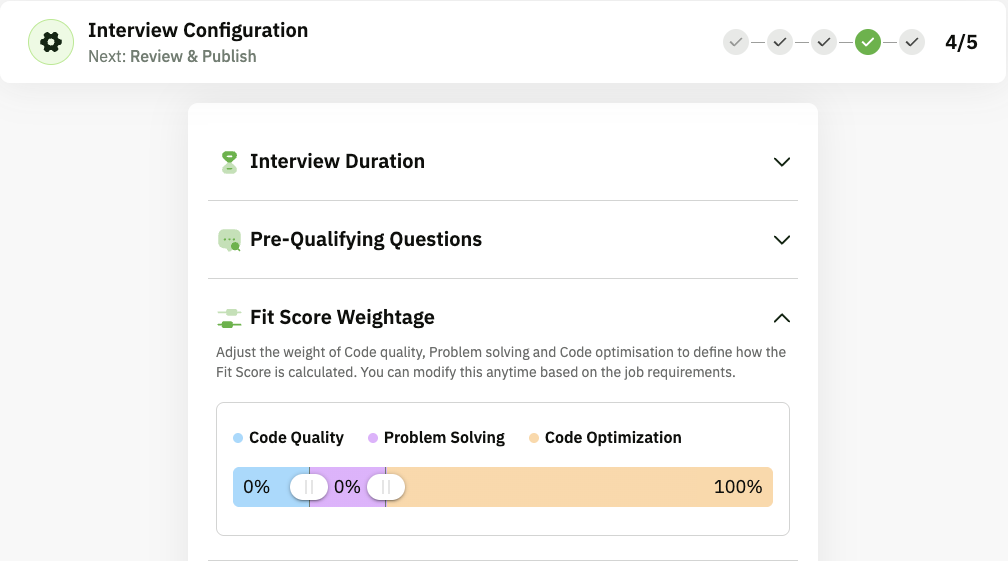Select the green active fourth step circle
1008x561 pixels.
tap(868, 42)
